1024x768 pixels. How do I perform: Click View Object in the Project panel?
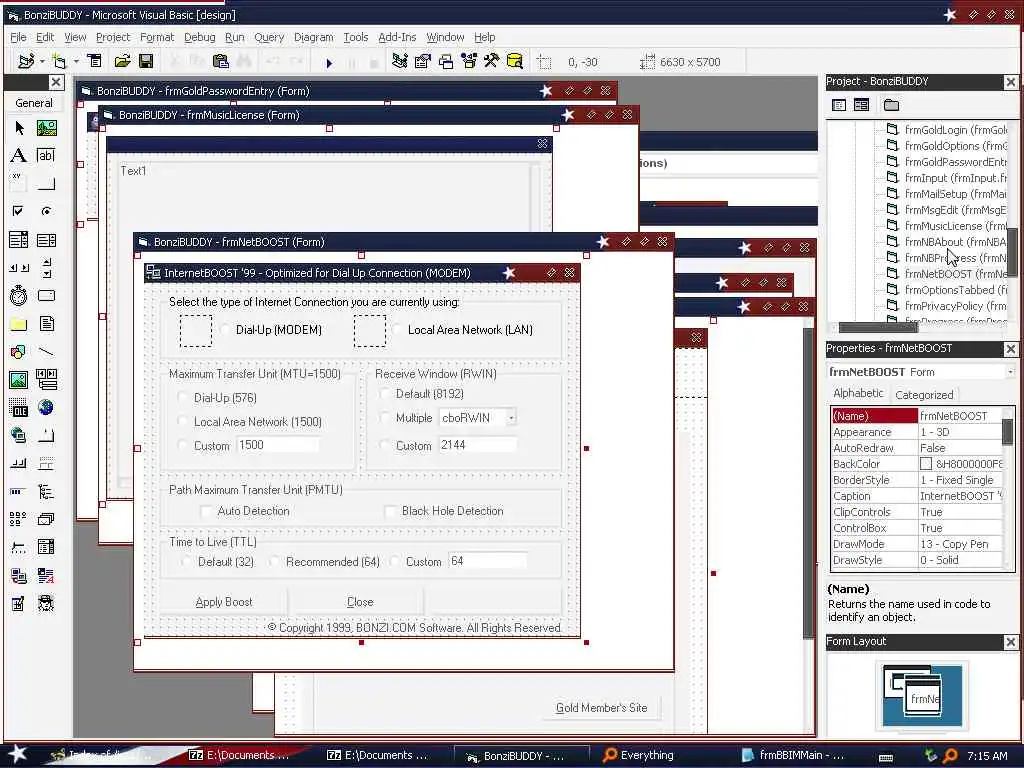click(861, 105)
